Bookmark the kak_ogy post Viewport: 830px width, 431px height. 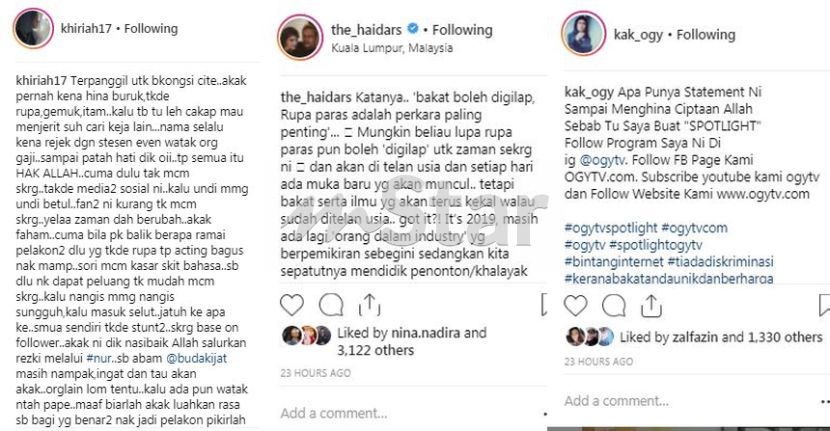(x=824, y=306)
